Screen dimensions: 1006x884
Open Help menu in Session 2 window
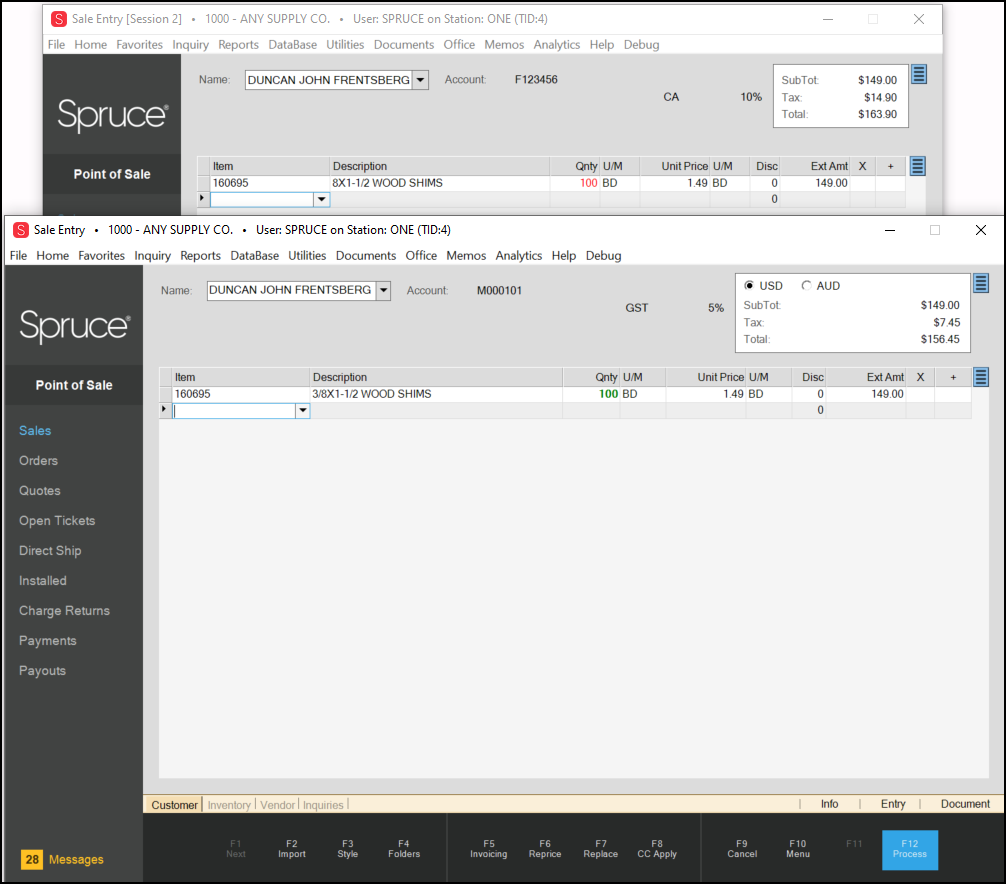click(601, 44)
